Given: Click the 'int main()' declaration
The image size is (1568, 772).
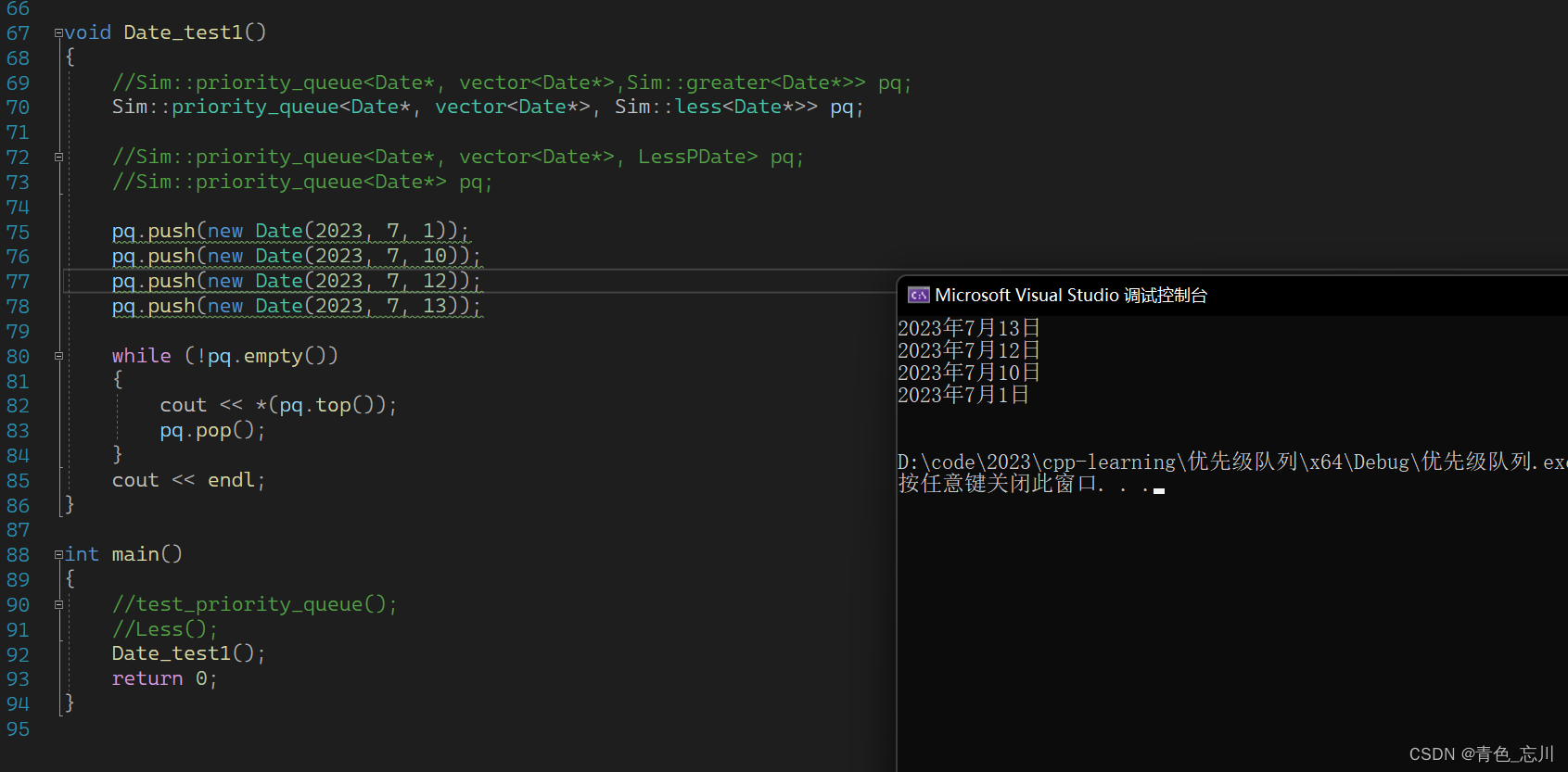Looking at the screenshot, I should pos(123,554).
